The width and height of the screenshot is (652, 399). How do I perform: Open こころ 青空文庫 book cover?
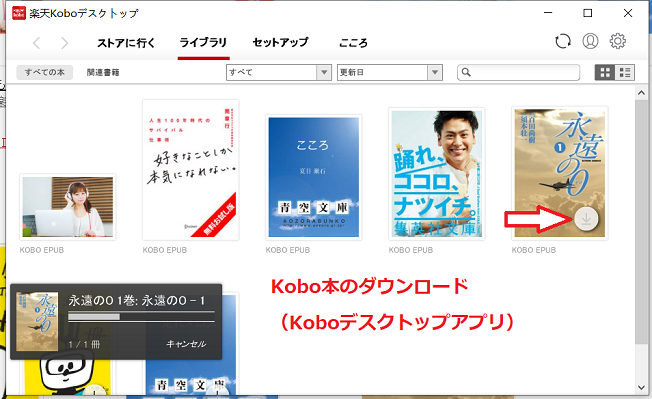pyautogui.click(x=314, y=177)
